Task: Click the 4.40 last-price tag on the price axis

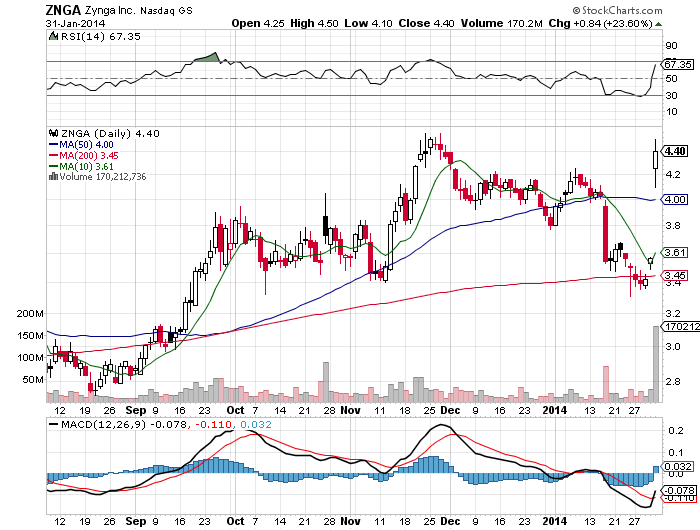Action: click(x=675, y=151)
